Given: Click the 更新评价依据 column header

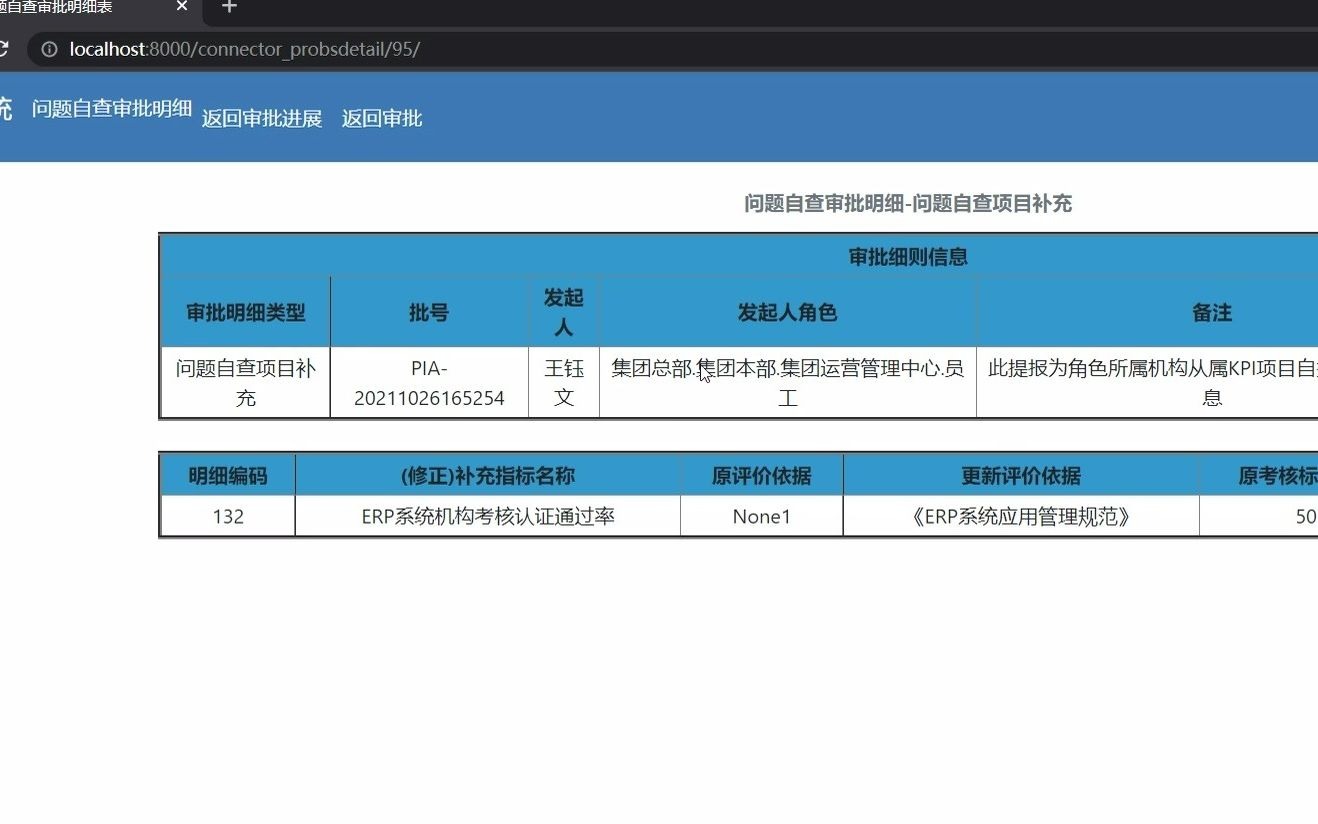Looking at the screenshot, I should (1021, 476).
